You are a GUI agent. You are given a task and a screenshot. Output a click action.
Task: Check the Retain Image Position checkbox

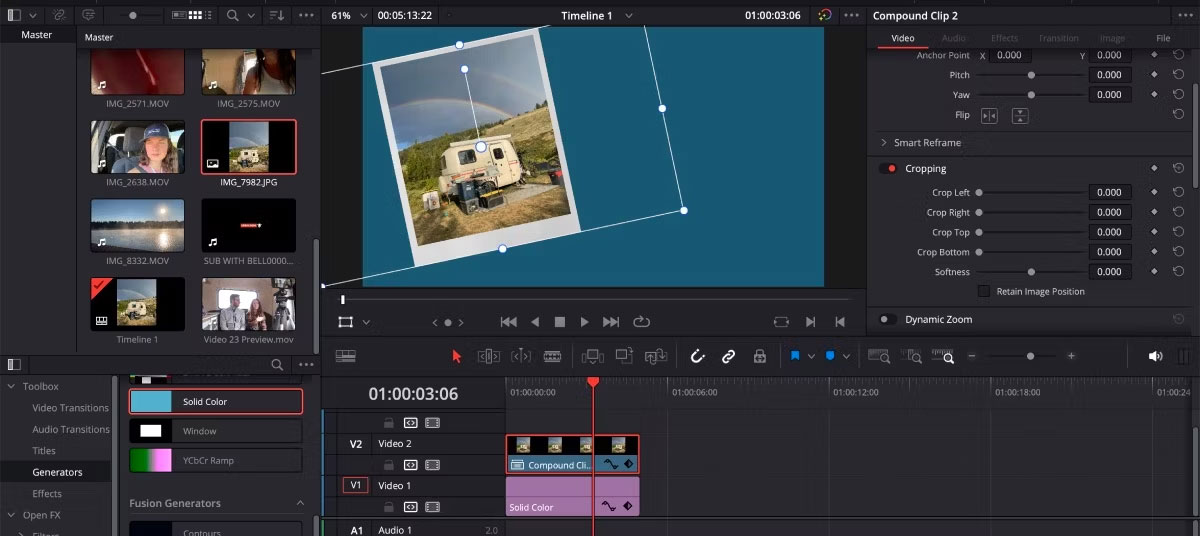984,292
